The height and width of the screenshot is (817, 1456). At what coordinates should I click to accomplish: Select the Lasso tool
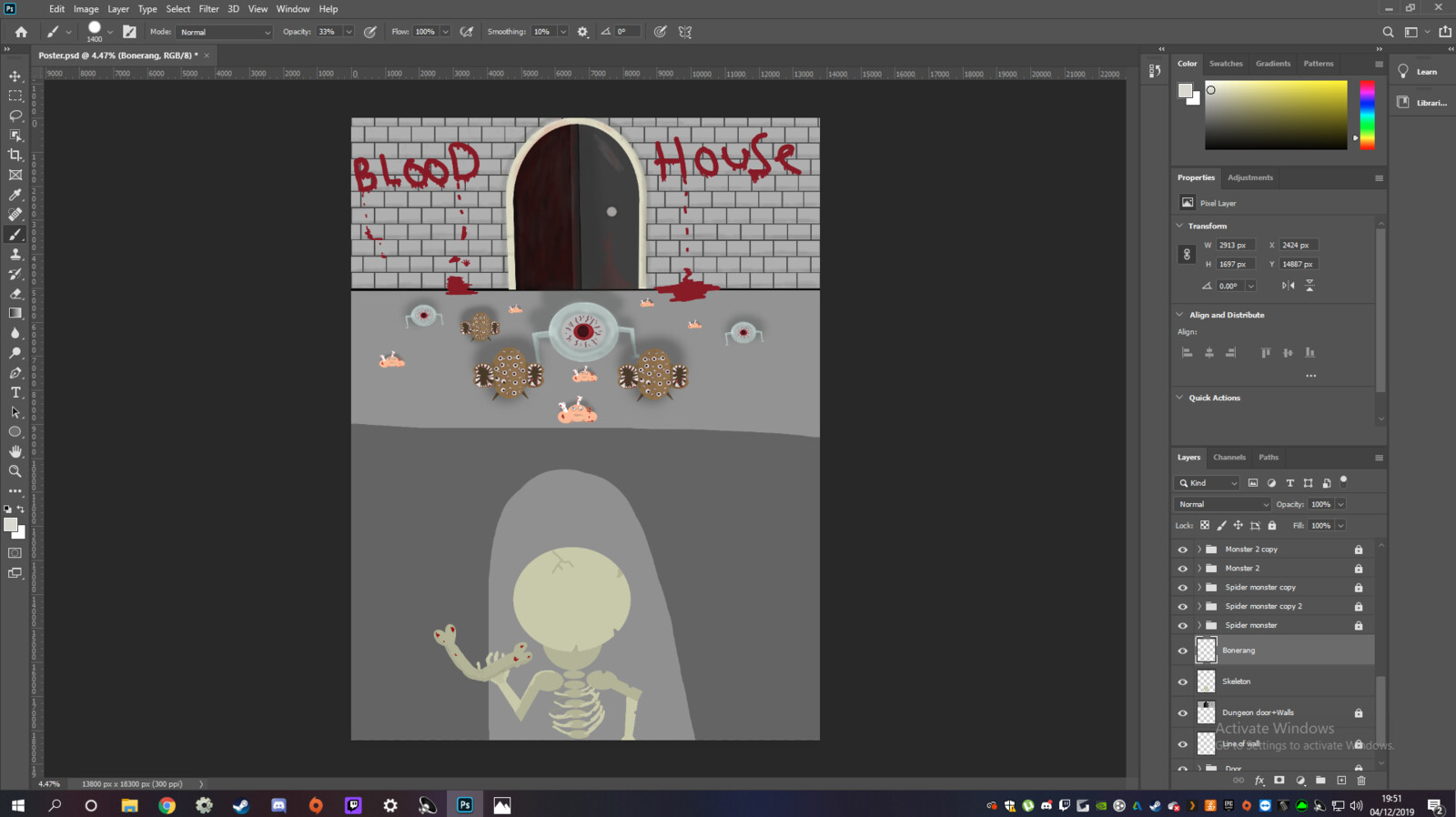pos(15,116)
